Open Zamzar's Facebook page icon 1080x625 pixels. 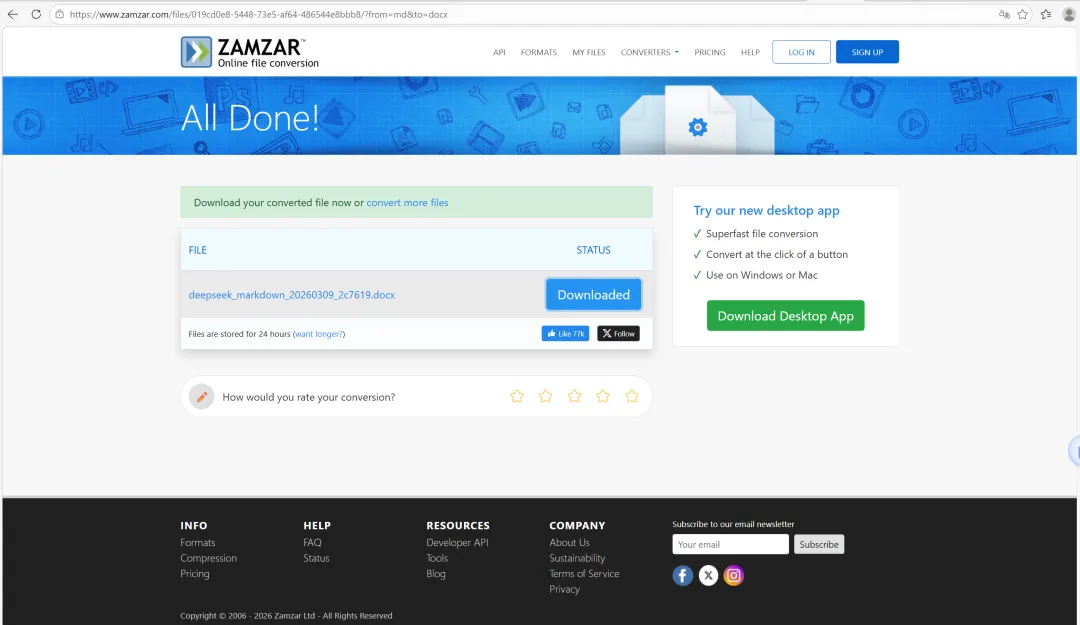683,575
